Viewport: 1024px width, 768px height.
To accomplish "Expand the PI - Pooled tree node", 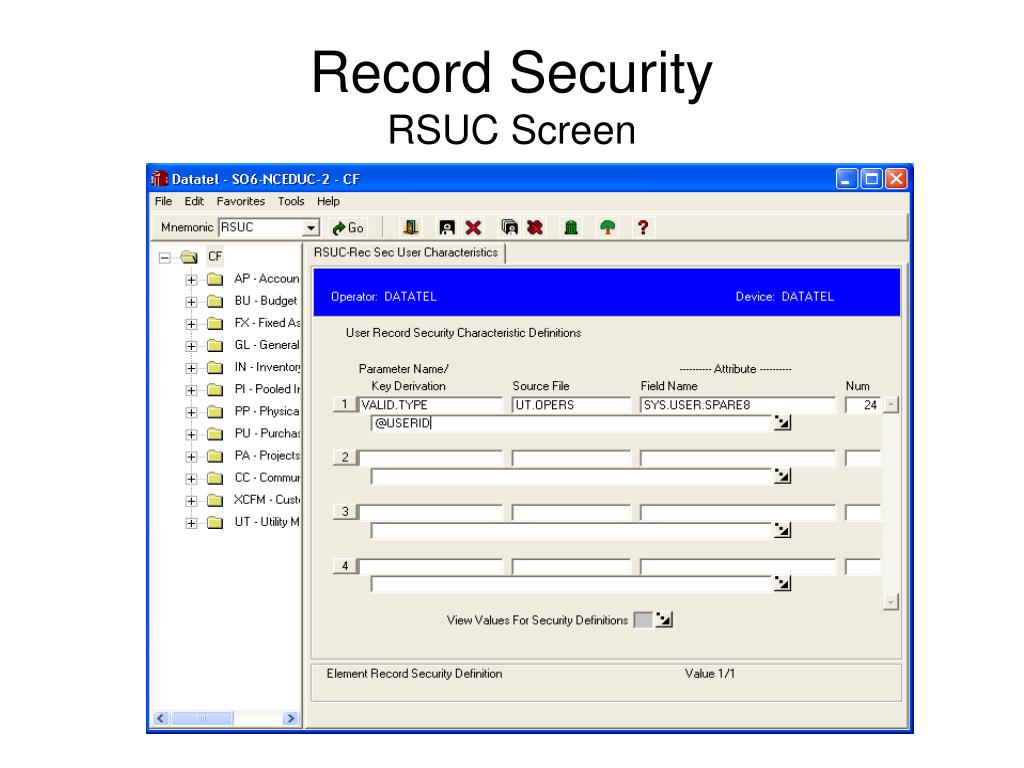I will 191,390.
